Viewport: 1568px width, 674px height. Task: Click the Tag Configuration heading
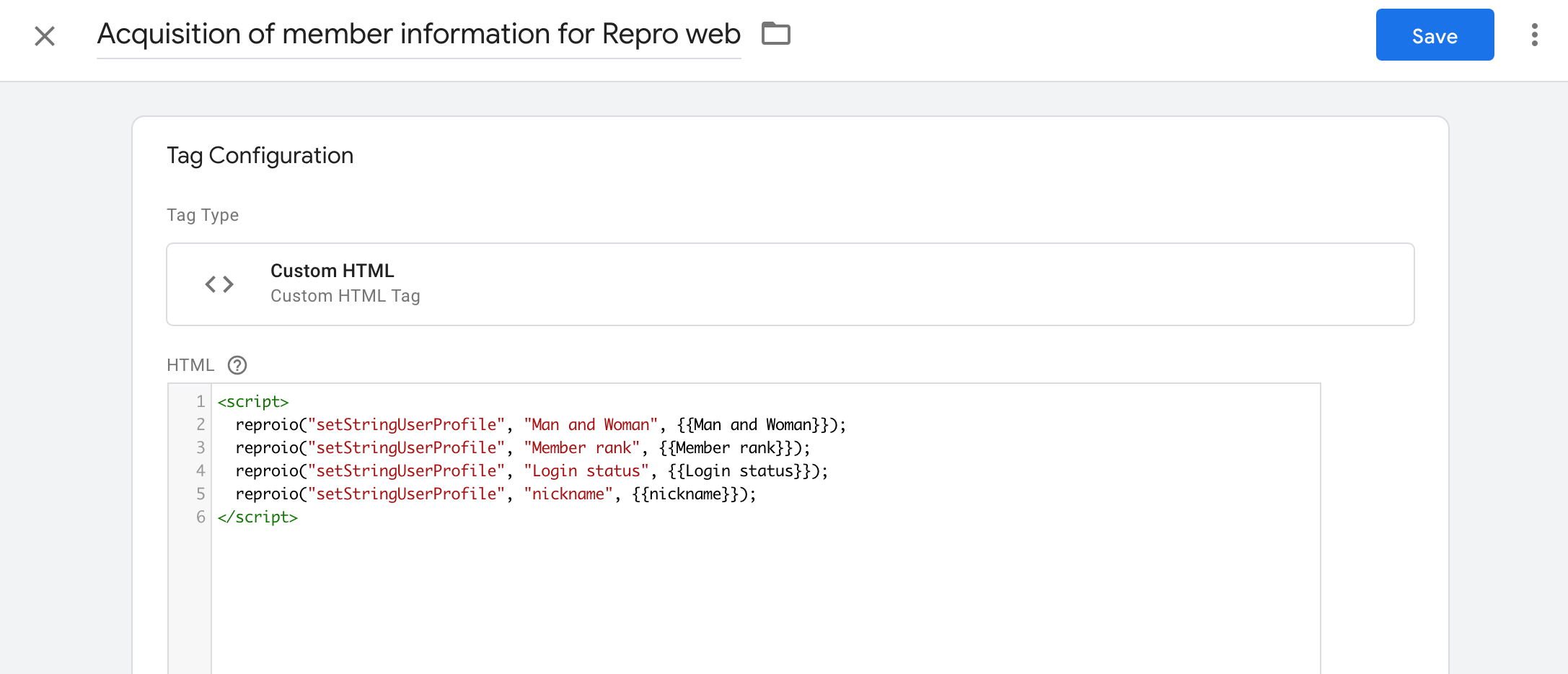point(260,156)
